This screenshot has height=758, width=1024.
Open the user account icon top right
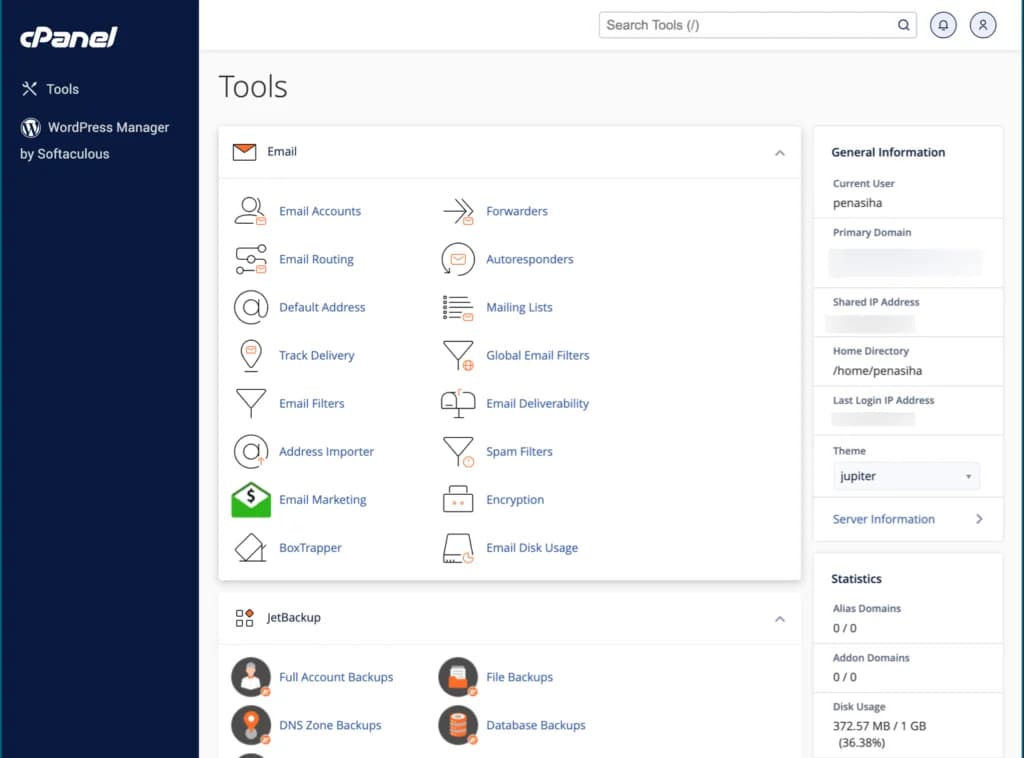[x=983, y=24]
